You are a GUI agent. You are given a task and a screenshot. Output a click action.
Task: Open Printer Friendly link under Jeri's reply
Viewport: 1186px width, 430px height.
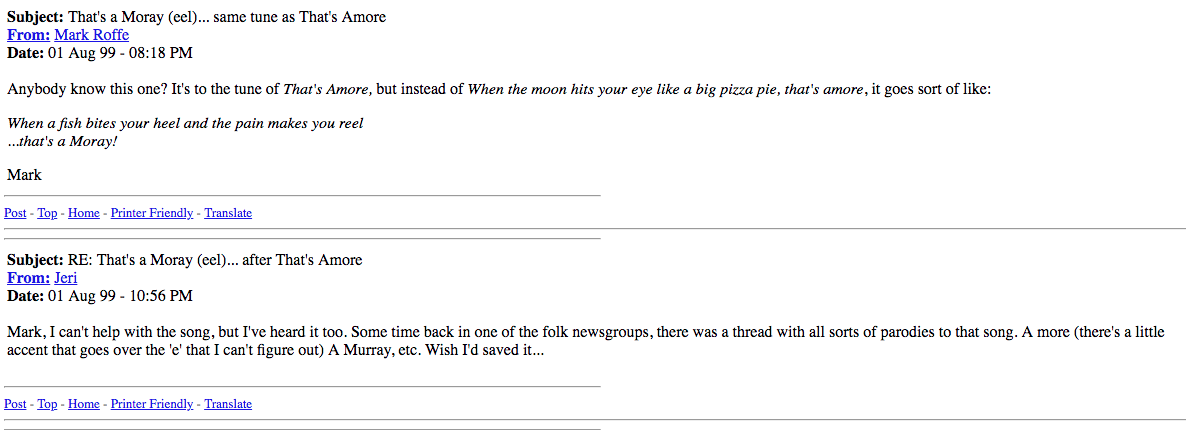click(x=152, y=404)
